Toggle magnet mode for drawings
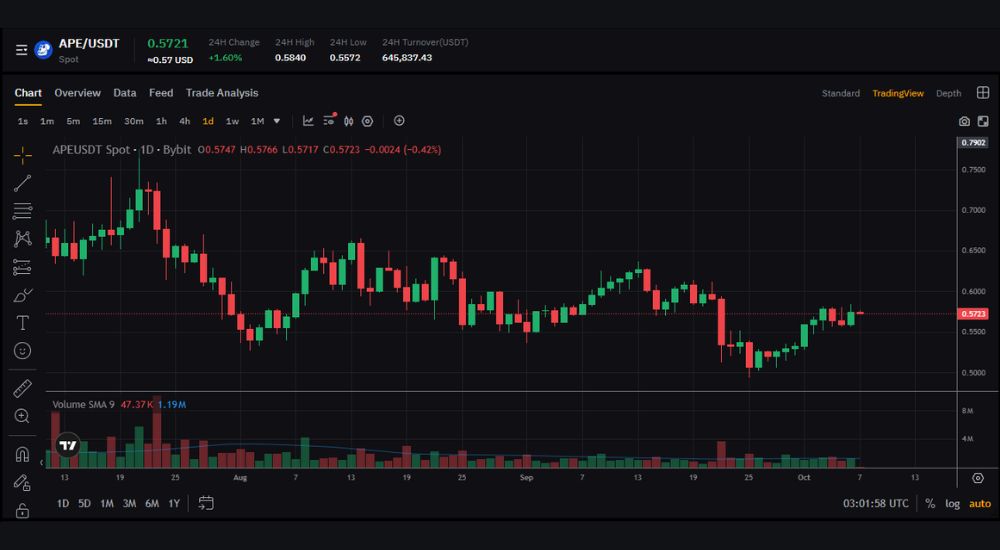The width and height of the screenshot is (1000, 550). tap(22, 454)
